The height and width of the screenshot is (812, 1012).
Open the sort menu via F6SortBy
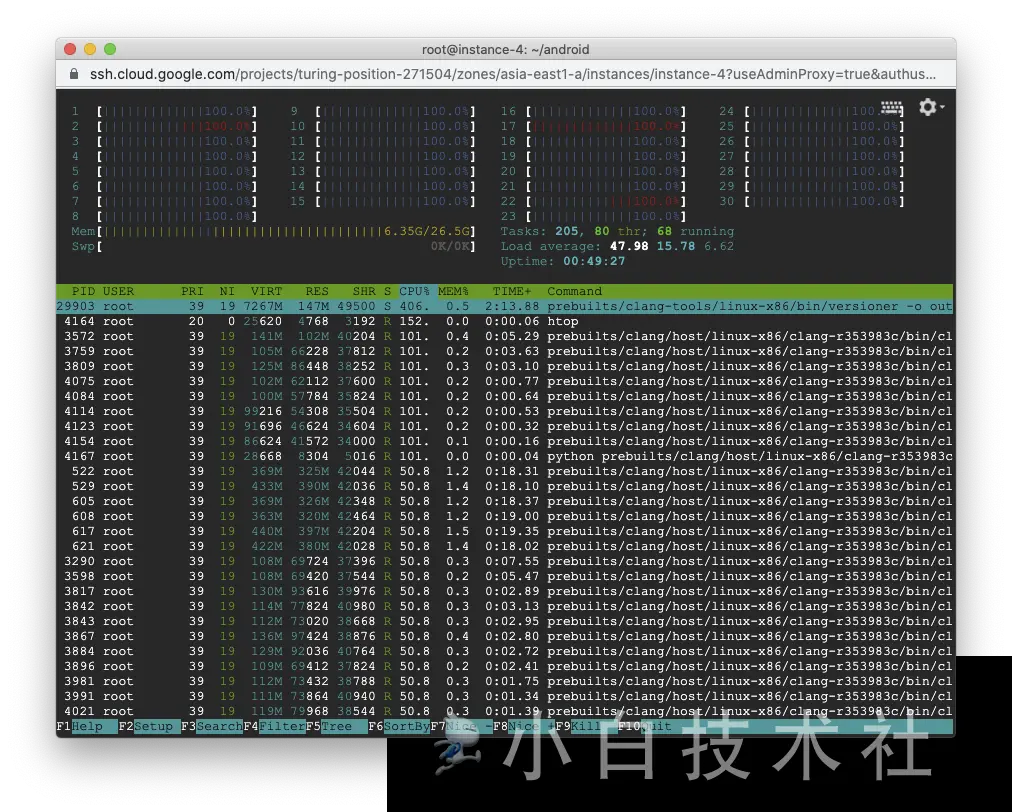(398, 727)
